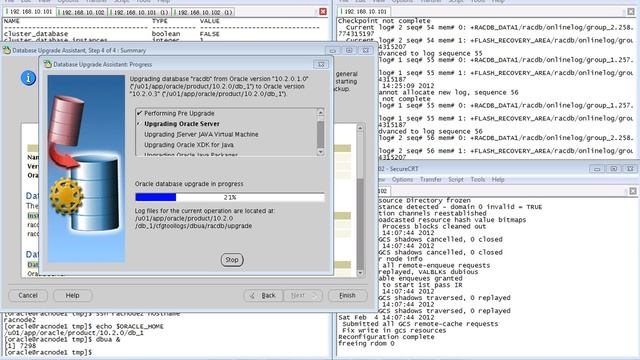The width and height of the screenshot is (640, 360).
Task: Open Help in Upgrade Assistant Summary
Action: (73, 295)
